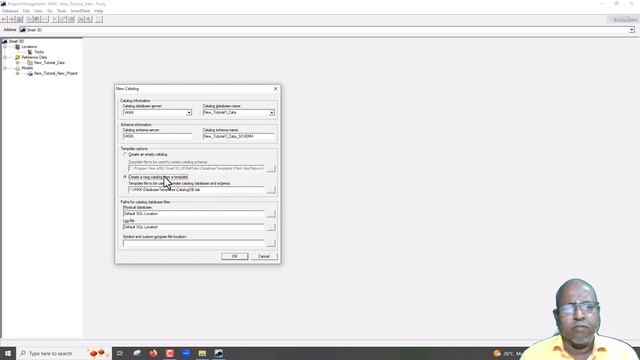Screen dimensions: 640x360
Task: Click the New_Tutorial_New_Project plant icon
Action: [x=30, y=73]
